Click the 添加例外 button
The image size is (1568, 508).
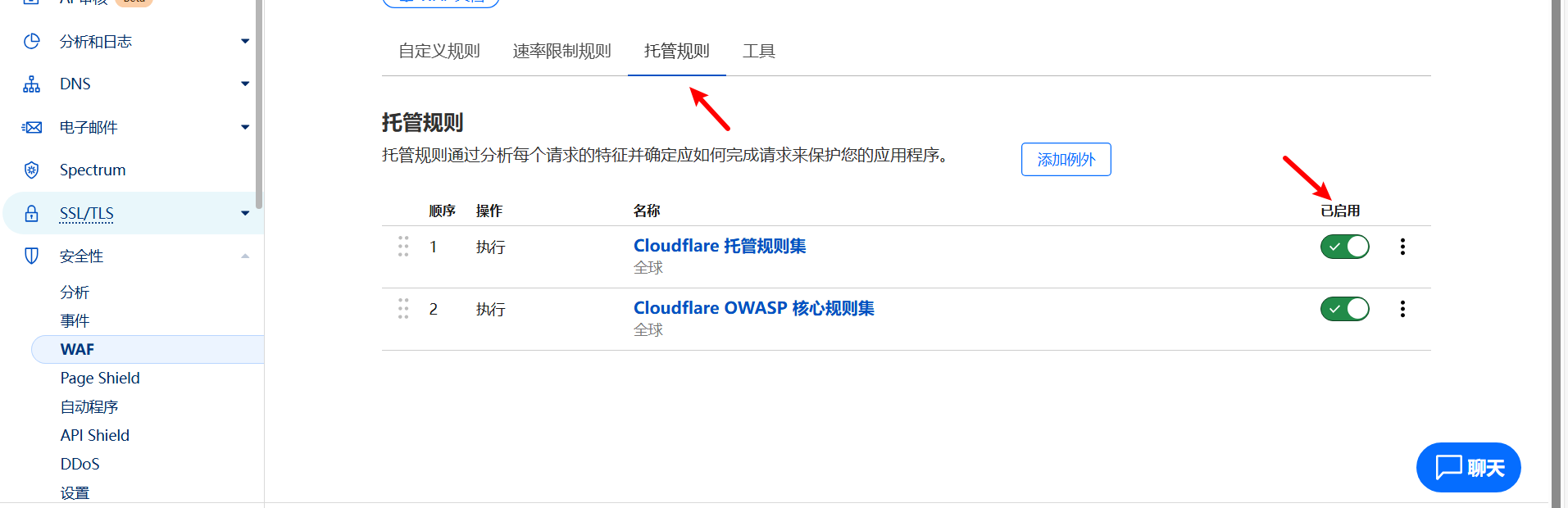[x=1066, y=160]
